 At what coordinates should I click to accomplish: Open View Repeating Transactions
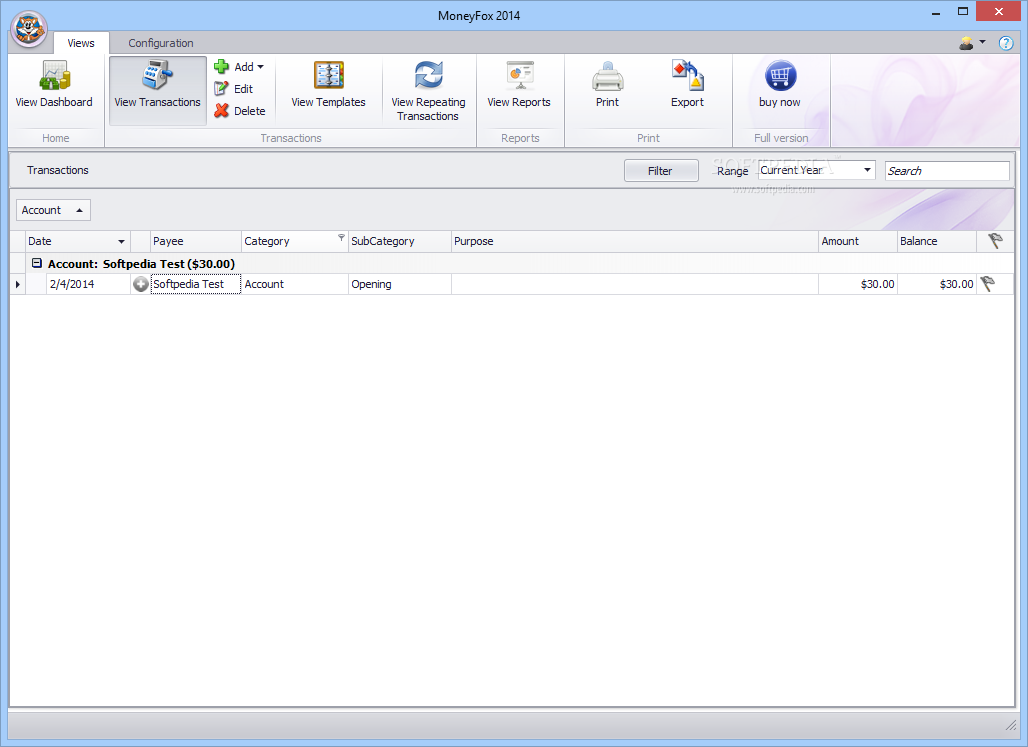coord(428,91)
